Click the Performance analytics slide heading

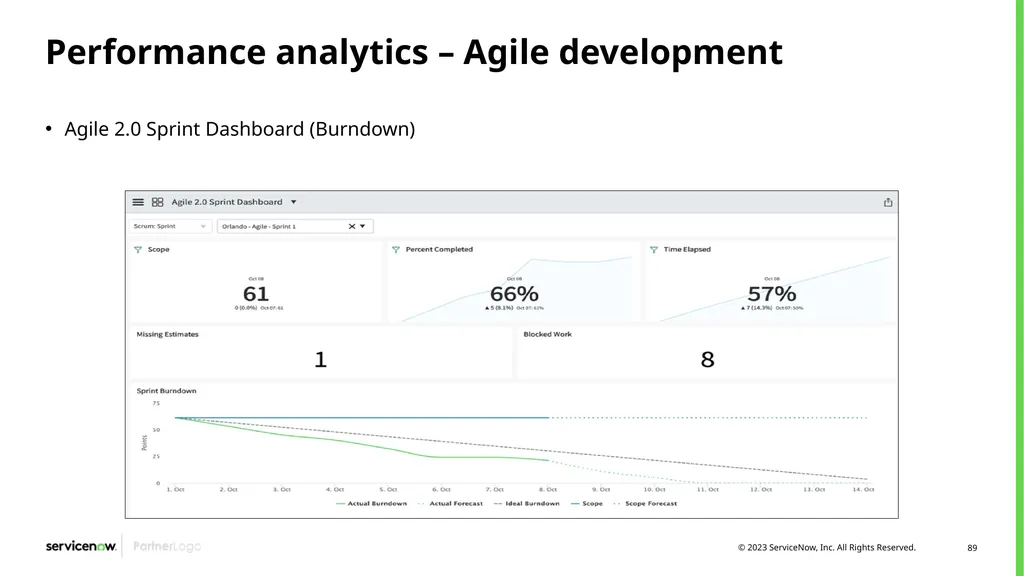[414, 52]
